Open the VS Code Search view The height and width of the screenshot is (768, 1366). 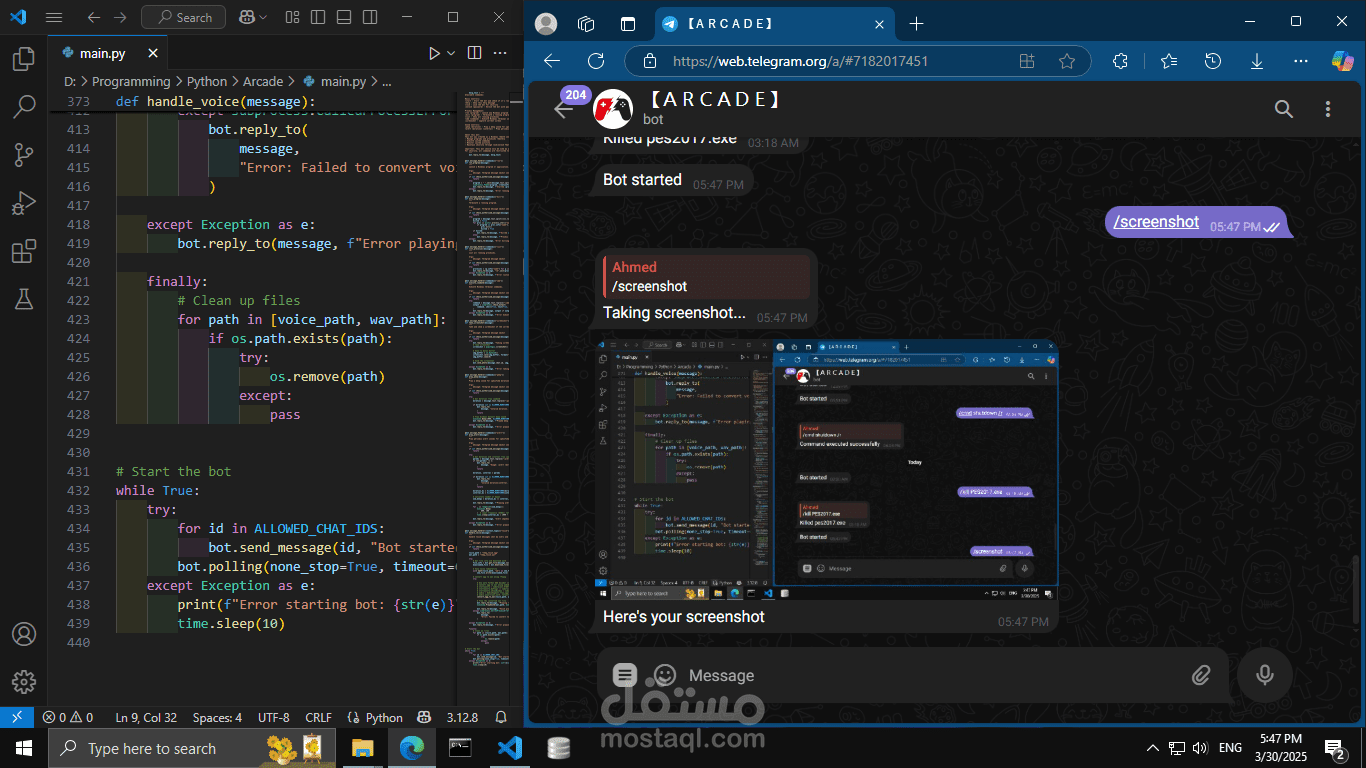coord(23,107)
